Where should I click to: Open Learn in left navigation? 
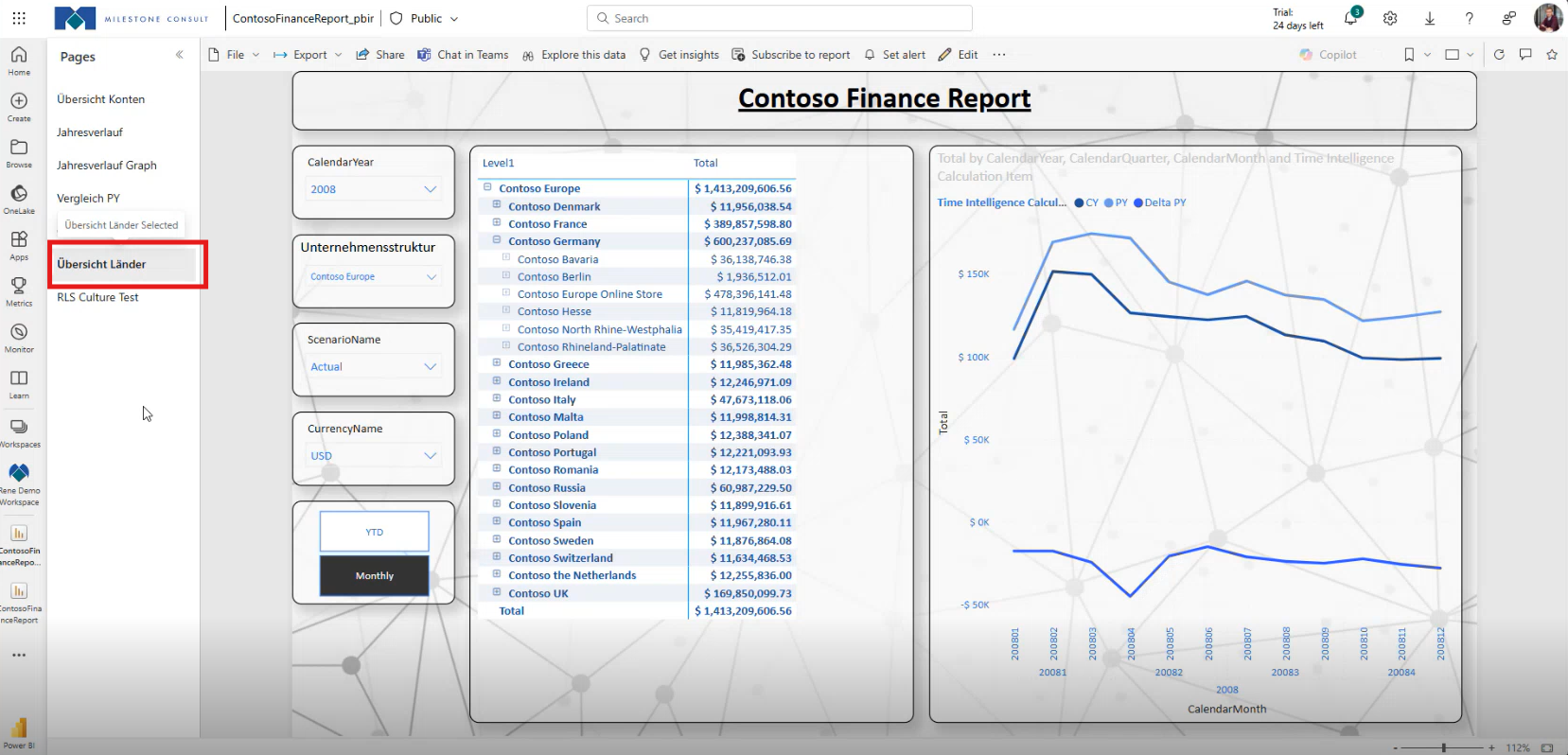(19, 385)
